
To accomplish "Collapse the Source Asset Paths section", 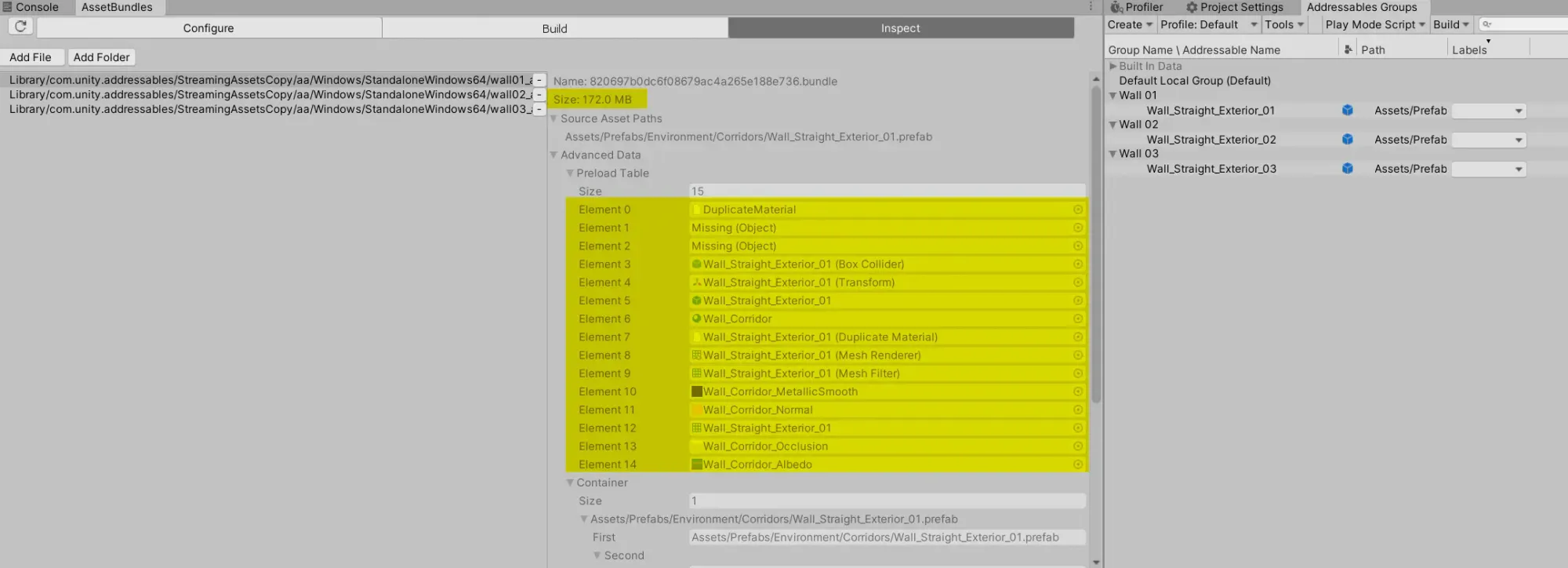I will (554, 118).
